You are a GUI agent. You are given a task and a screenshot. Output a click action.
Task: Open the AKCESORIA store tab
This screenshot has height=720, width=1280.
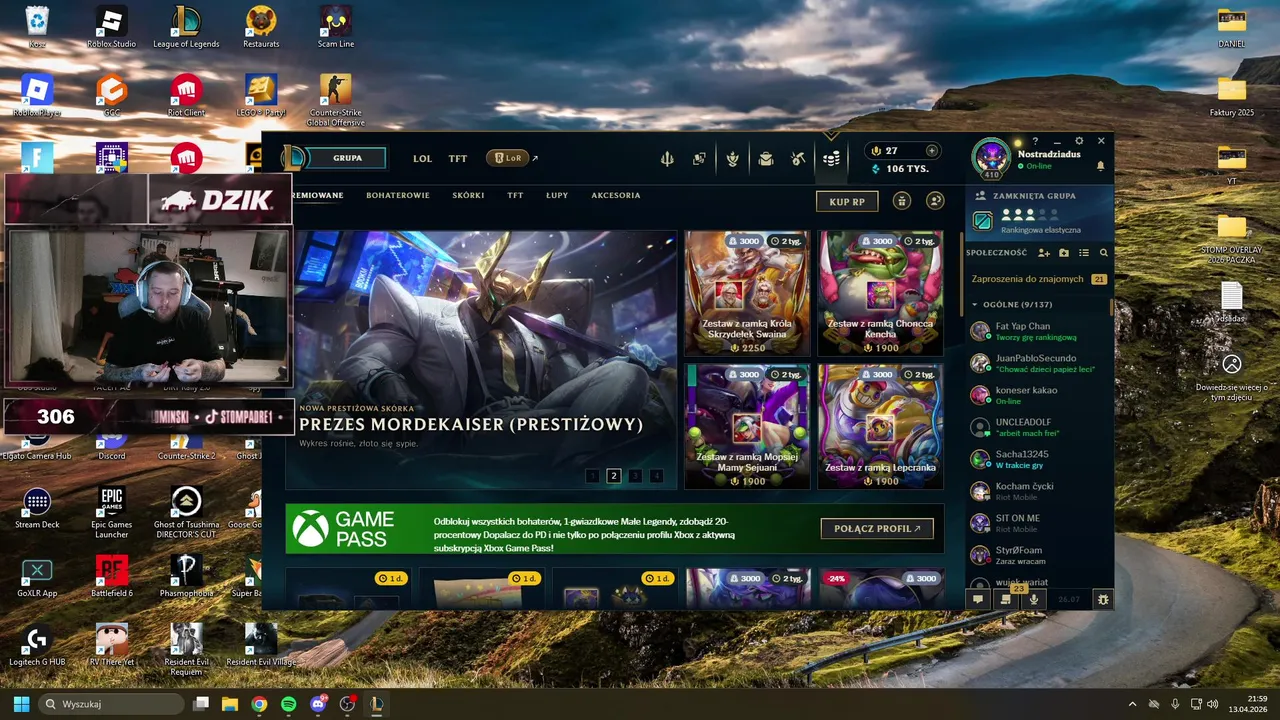point(616,195)
